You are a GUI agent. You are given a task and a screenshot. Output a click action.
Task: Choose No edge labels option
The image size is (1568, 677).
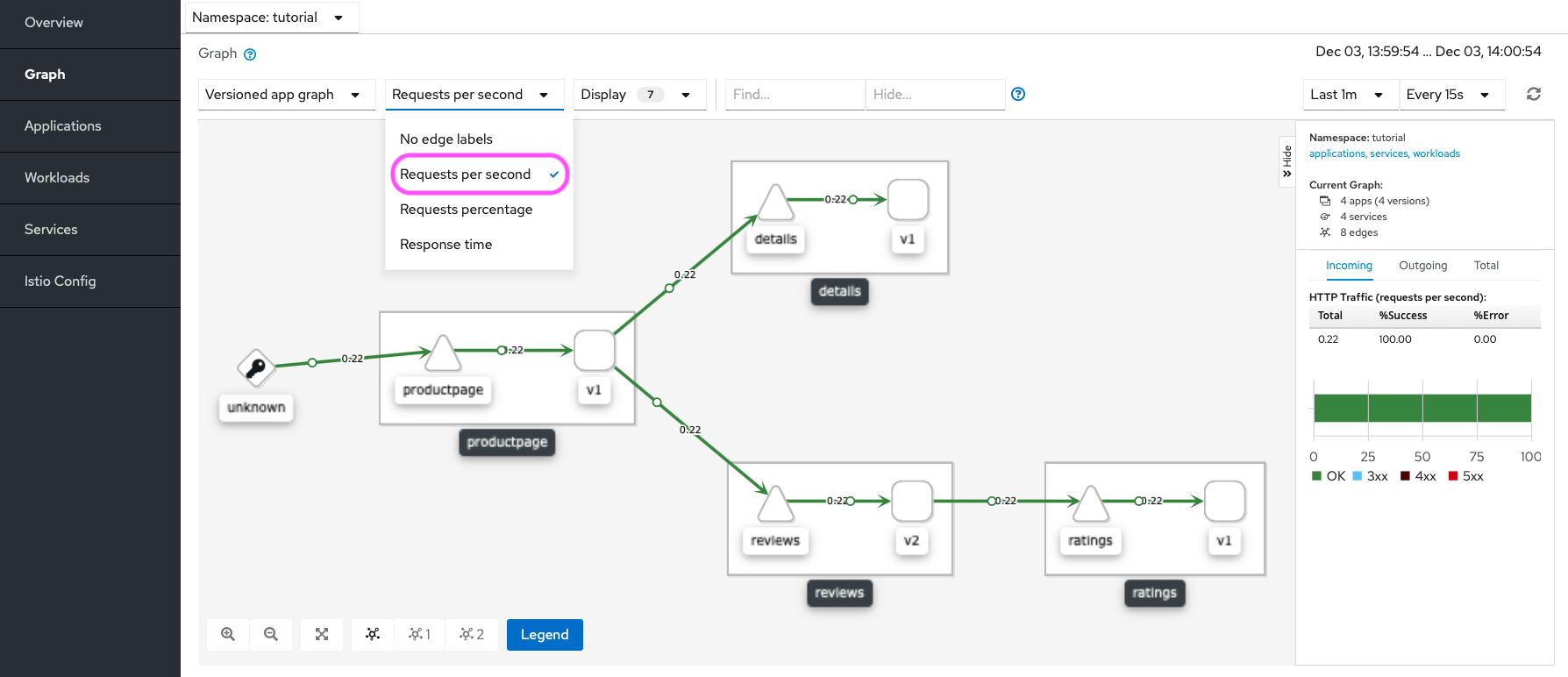(479, 139)
